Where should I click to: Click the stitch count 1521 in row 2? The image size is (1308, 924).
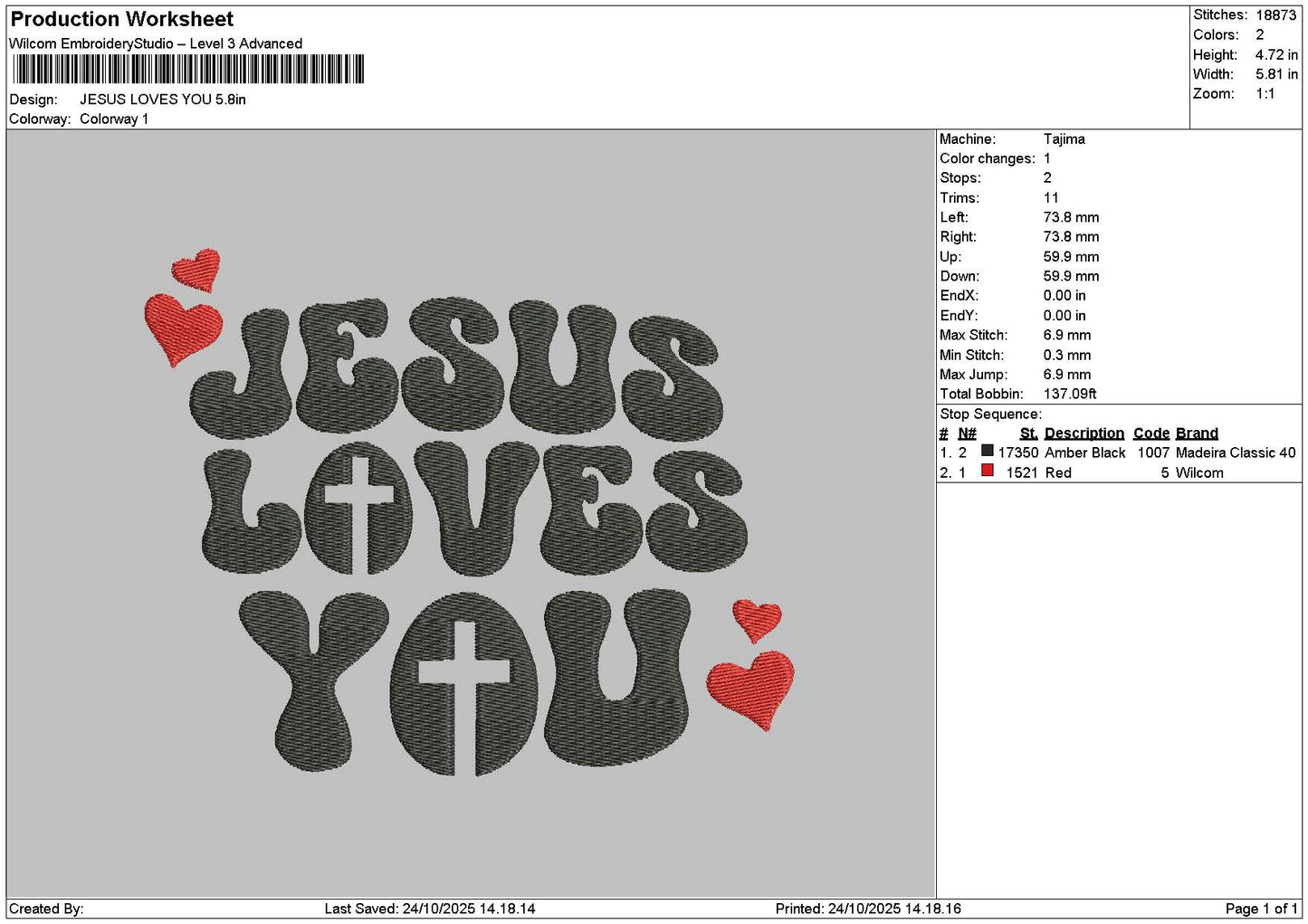pos(1022,473)
